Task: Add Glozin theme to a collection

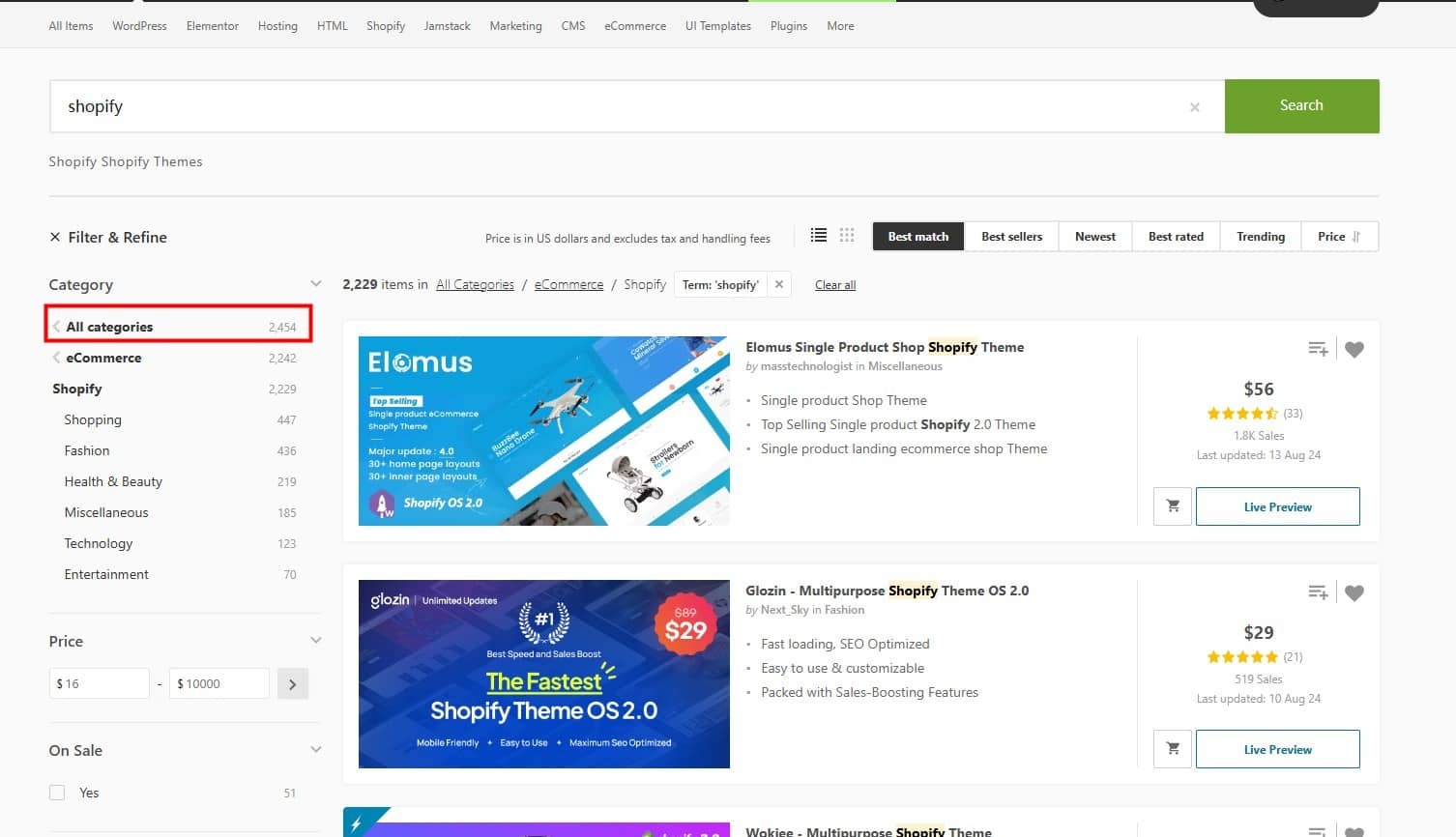Action: (x=1318, y=592)
